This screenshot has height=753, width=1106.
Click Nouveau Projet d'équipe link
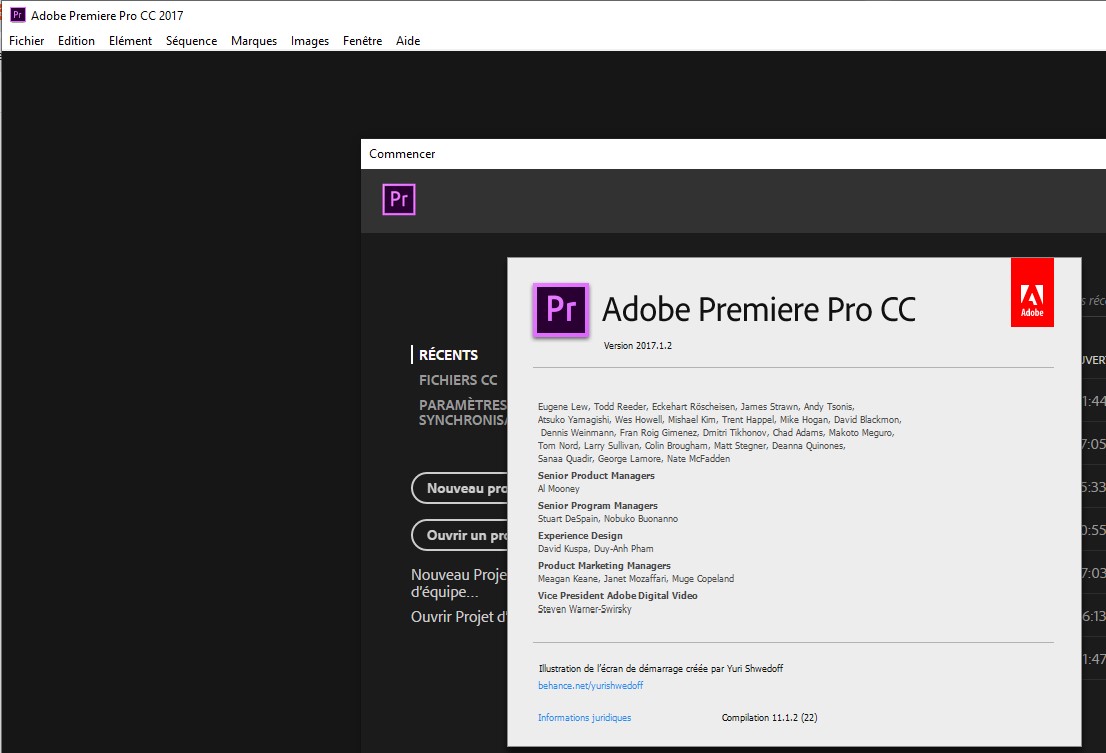(458, 583)
